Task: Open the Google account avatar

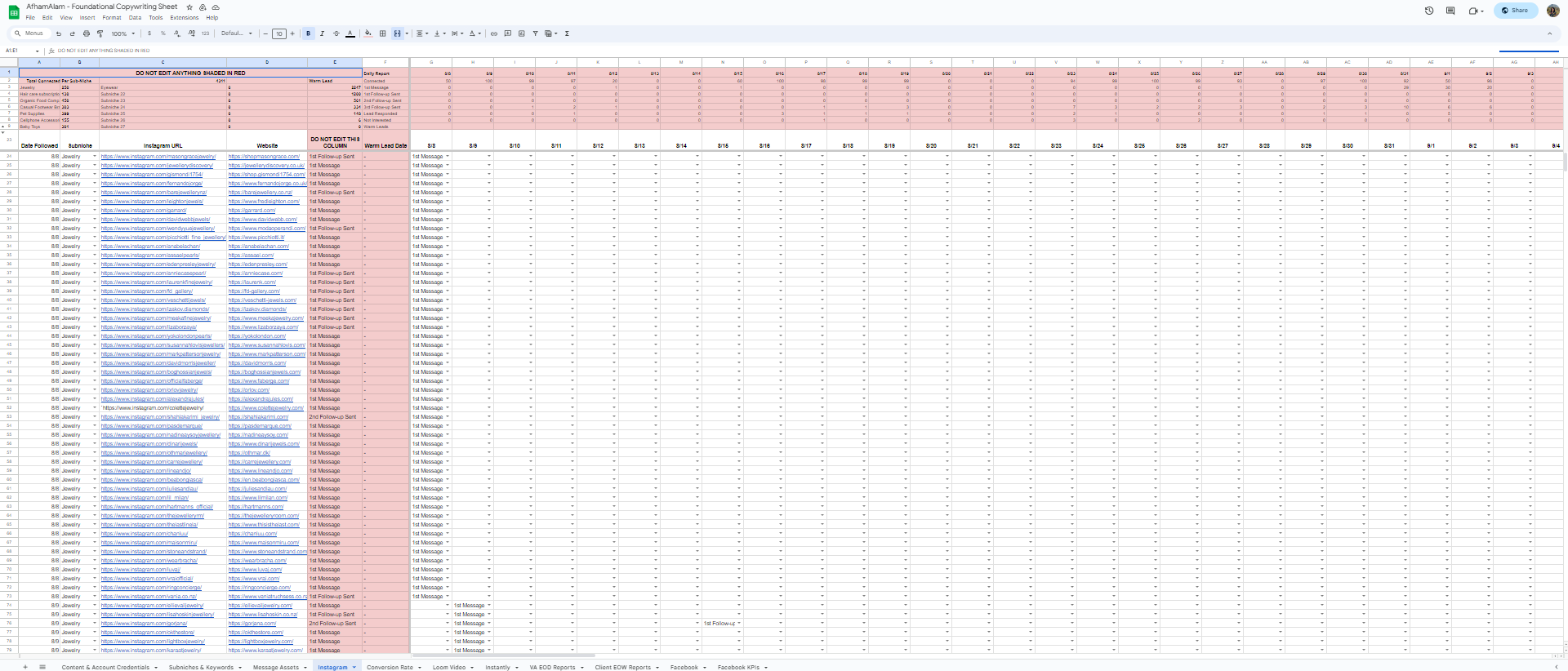Action: (x=1552, y=11)
